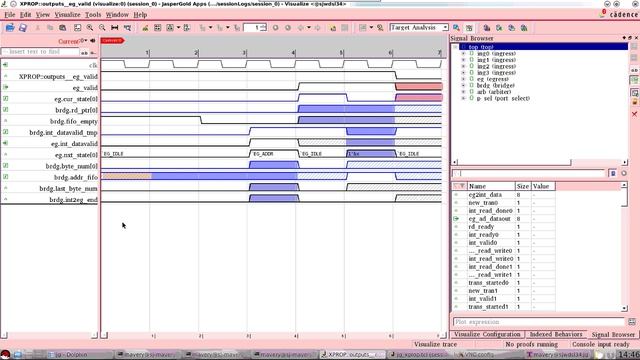Click the Size column header

click(x=523, y=186)
